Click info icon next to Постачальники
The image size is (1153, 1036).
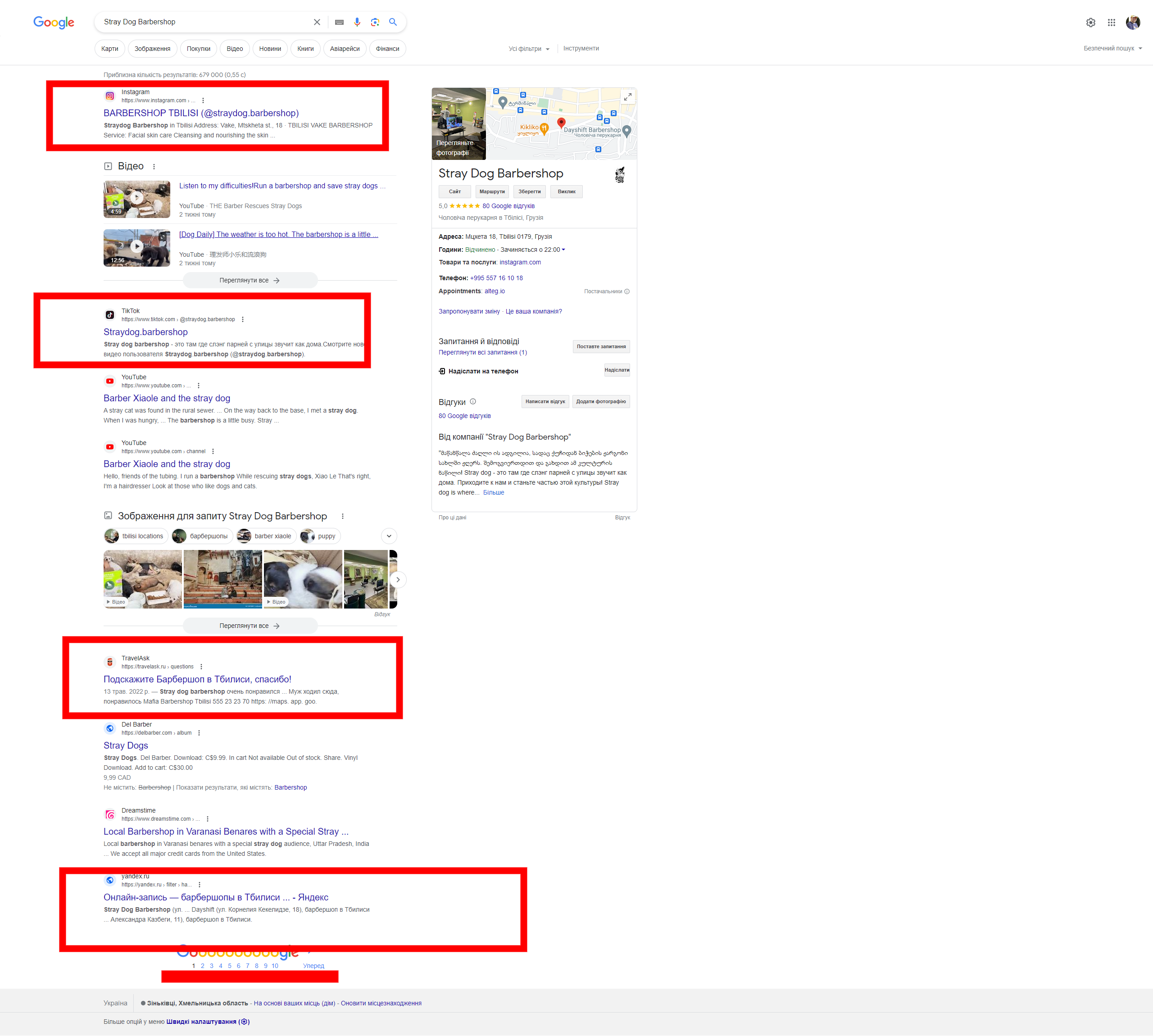click(x=626, y=291)
